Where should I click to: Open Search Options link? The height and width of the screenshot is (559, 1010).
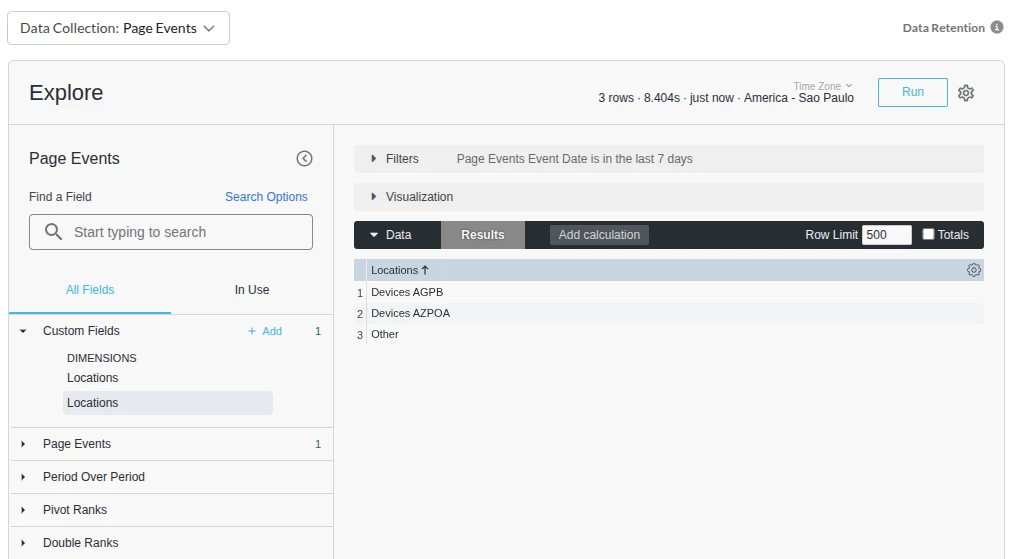tap(266, 196)
